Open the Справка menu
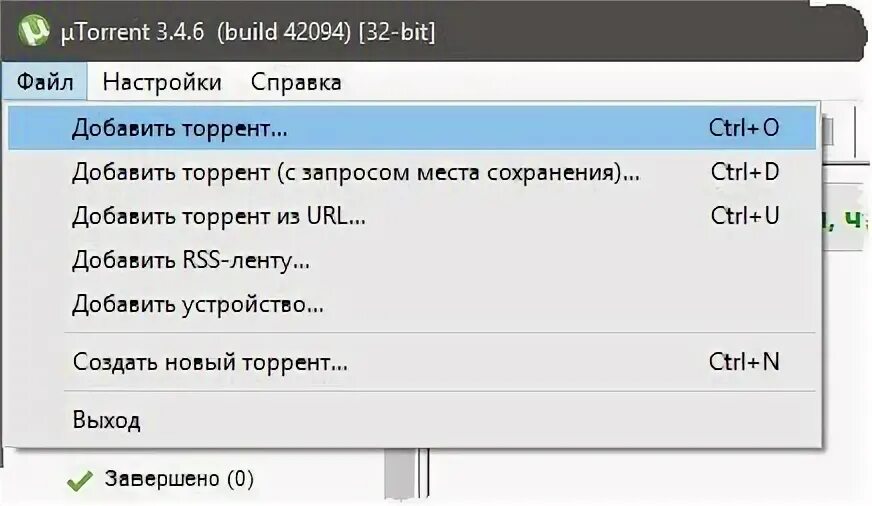The image size is (872, 506). 296,82
